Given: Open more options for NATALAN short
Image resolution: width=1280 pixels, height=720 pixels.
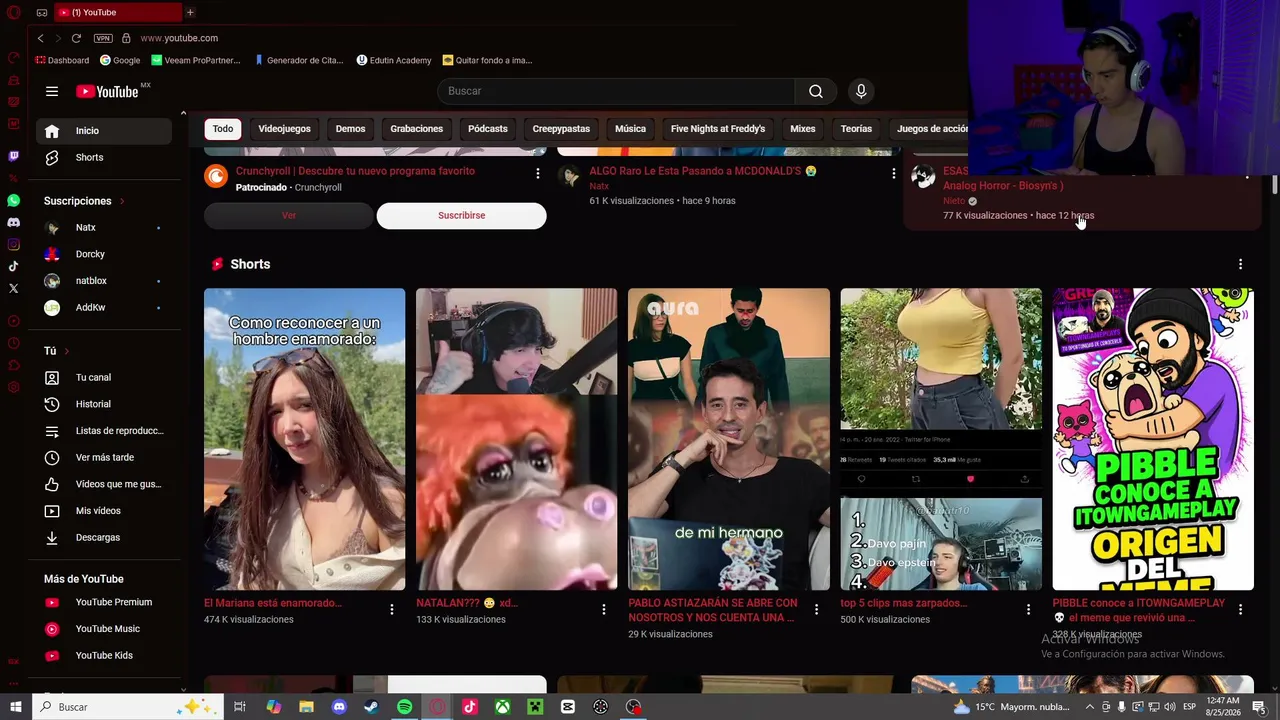Looking at the screenshot, I should pyautogui.click(x=604, y=609).
